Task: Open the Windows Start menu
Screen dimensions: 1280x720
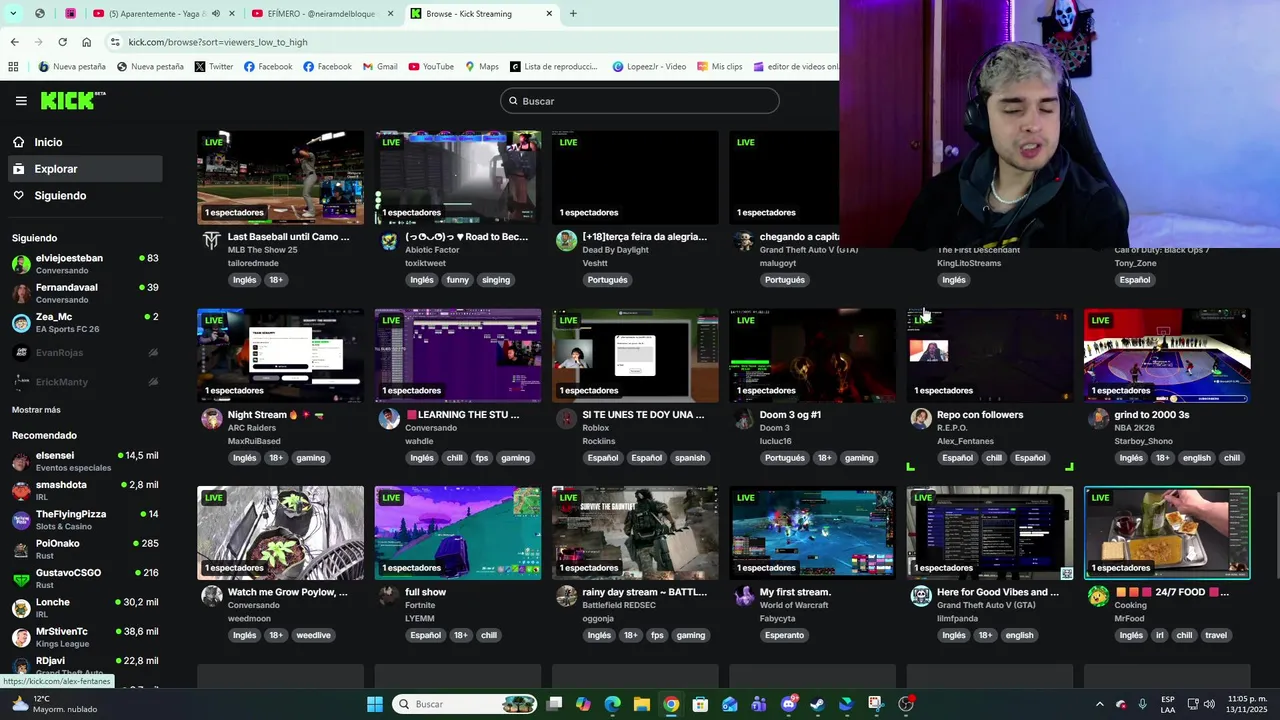Action: tap(375, 704)
